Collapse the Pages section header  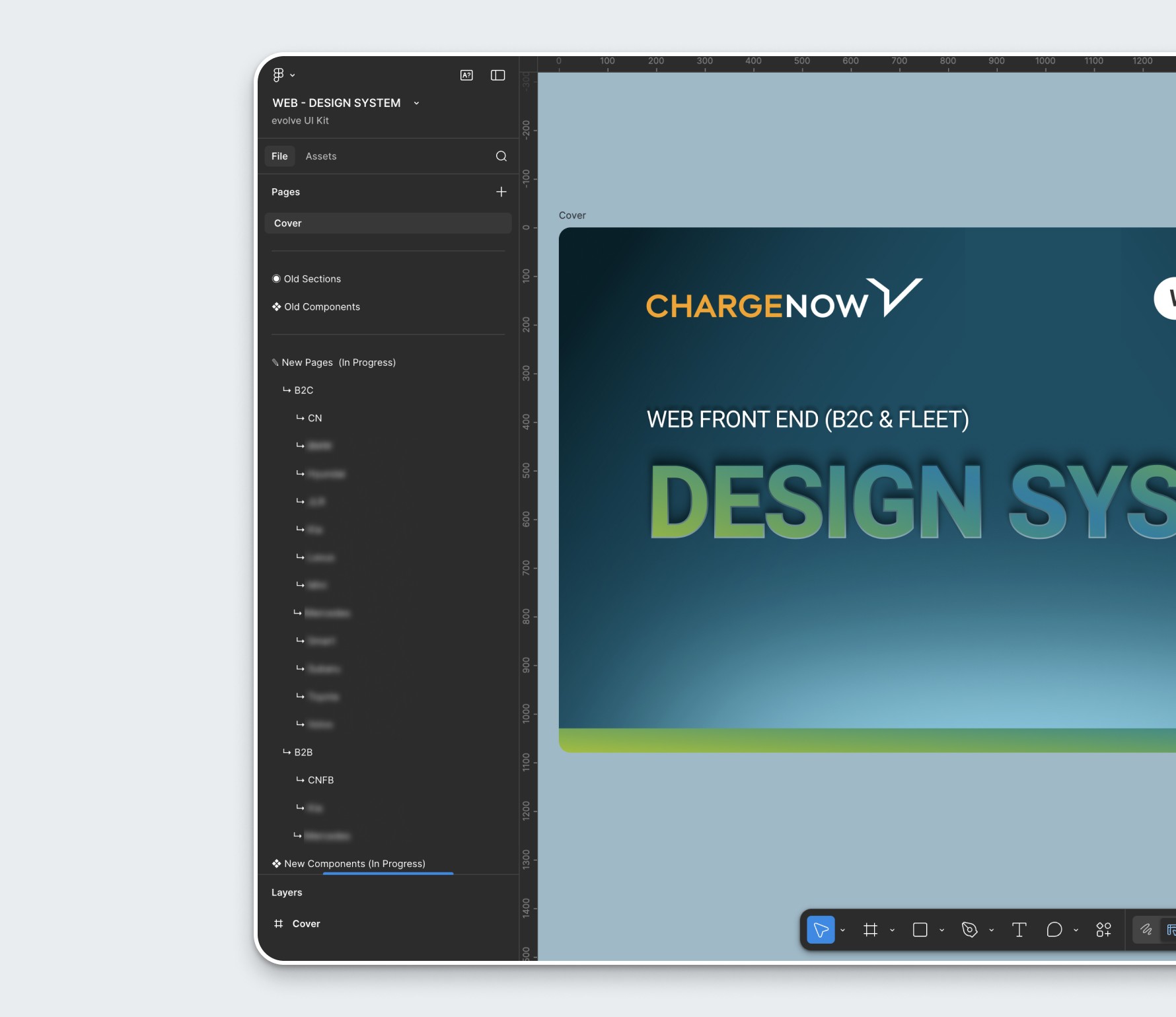coord(285,192)
